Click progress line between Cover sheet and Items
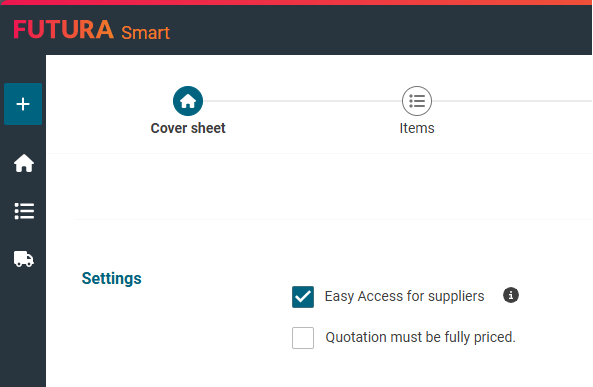 coord(302,101)
